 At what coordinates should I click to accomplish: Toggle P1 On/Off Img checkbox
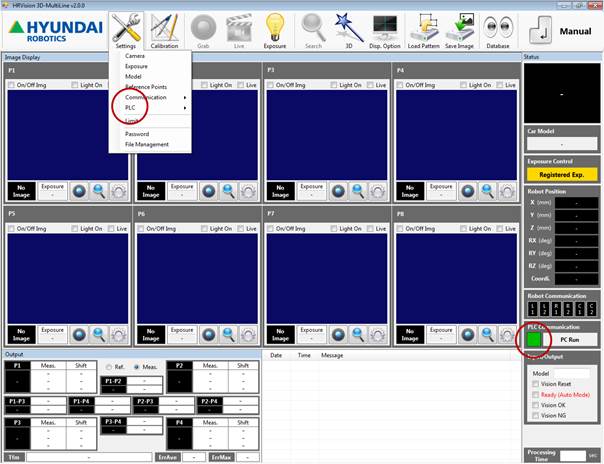(x=11, y=85)
